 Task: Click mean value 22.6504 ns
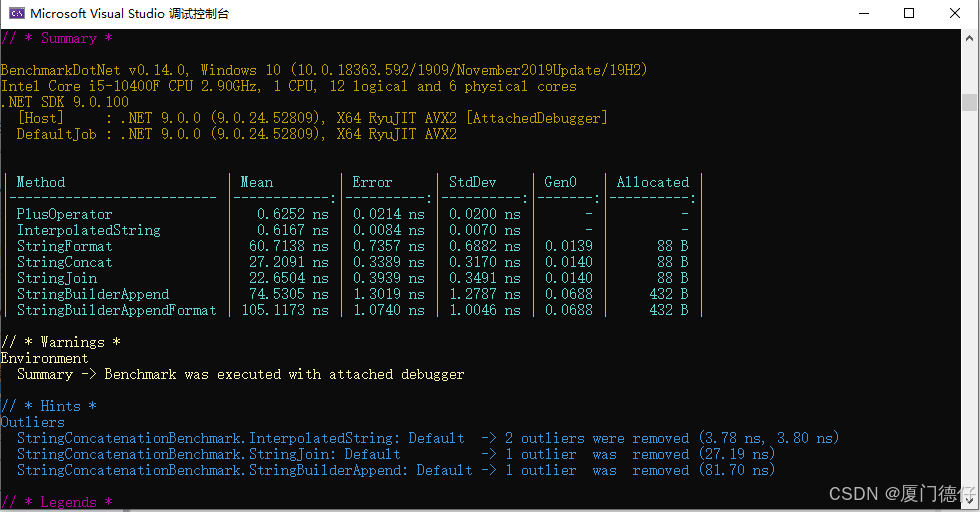pyautogui.click(x=289, y=278)
